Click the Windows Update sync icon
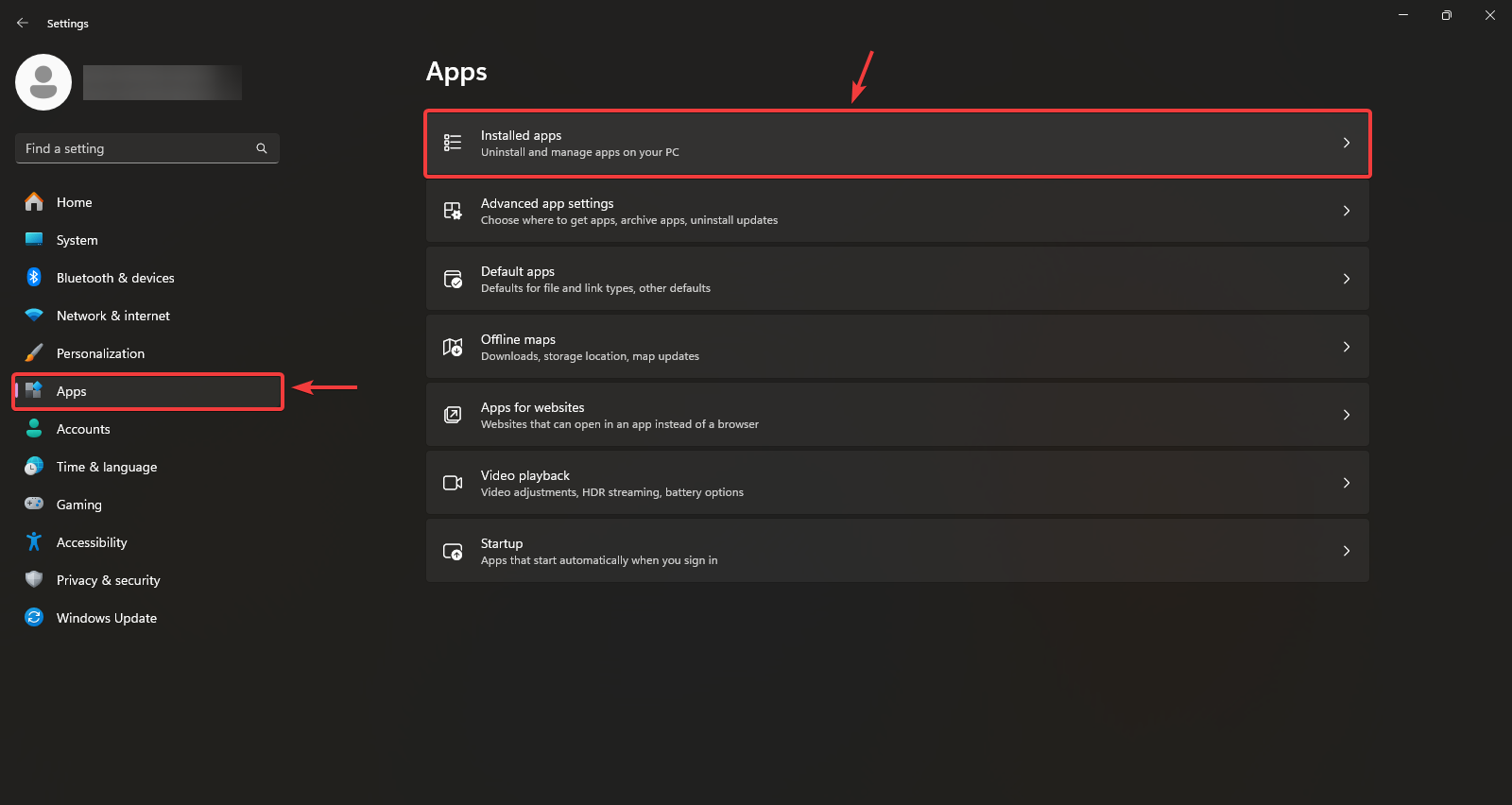 34,618
